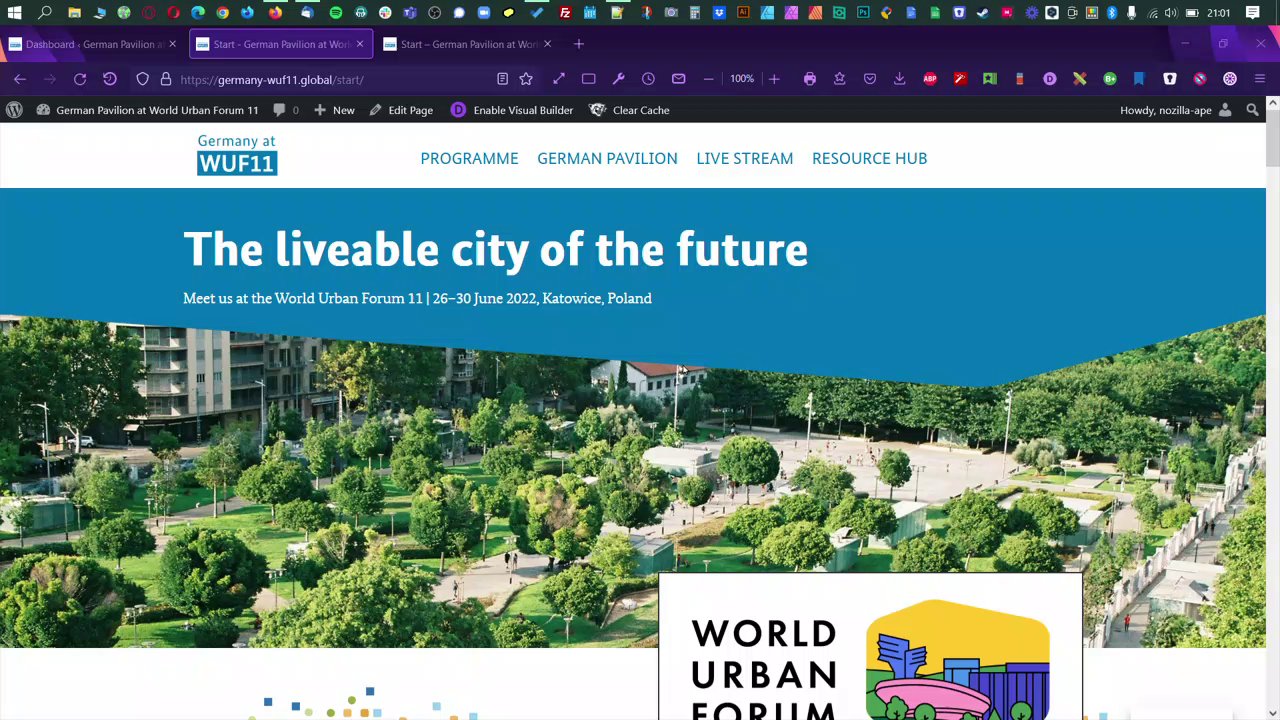Show site security padlock info

pyautogui.click(x=166, y=79)
